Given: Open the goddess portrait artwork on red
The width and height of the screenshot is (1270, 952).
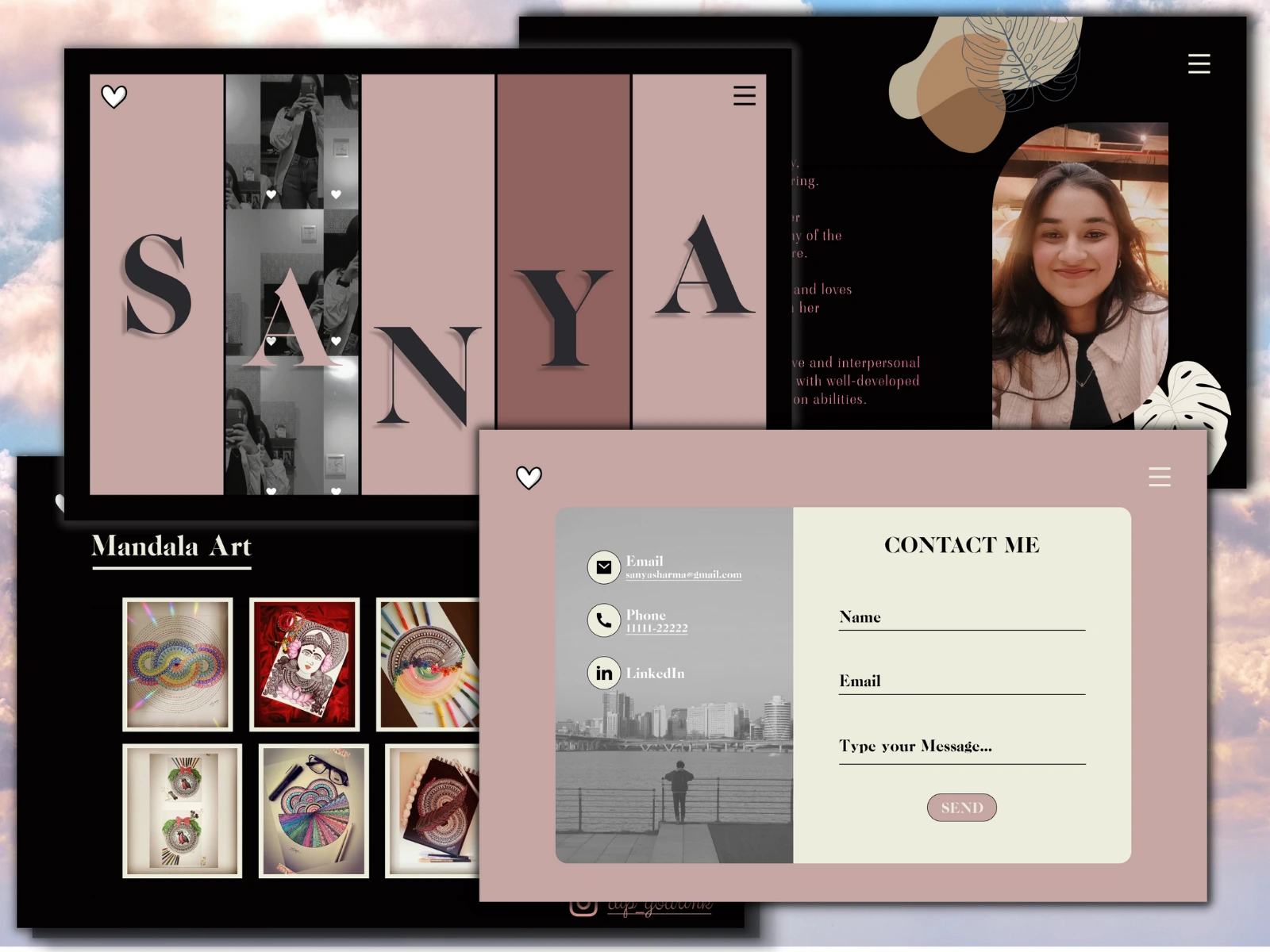Looking at the screenshot, I should click(x=305, y=664).
